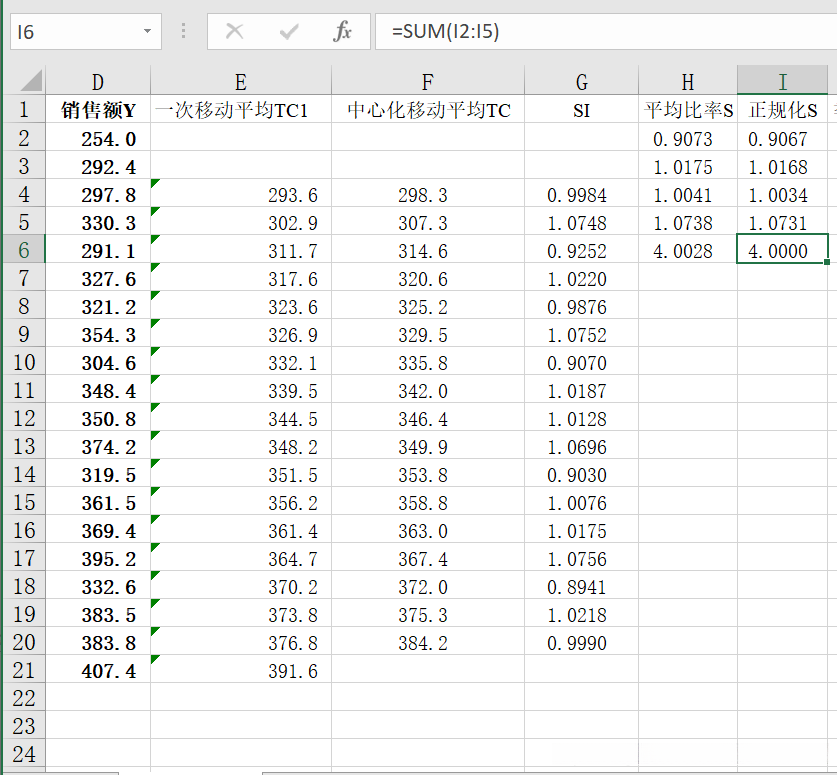Open the Insert Function fx dialog
This screenshot has width=837, height=775.
[x=342, y=31]
